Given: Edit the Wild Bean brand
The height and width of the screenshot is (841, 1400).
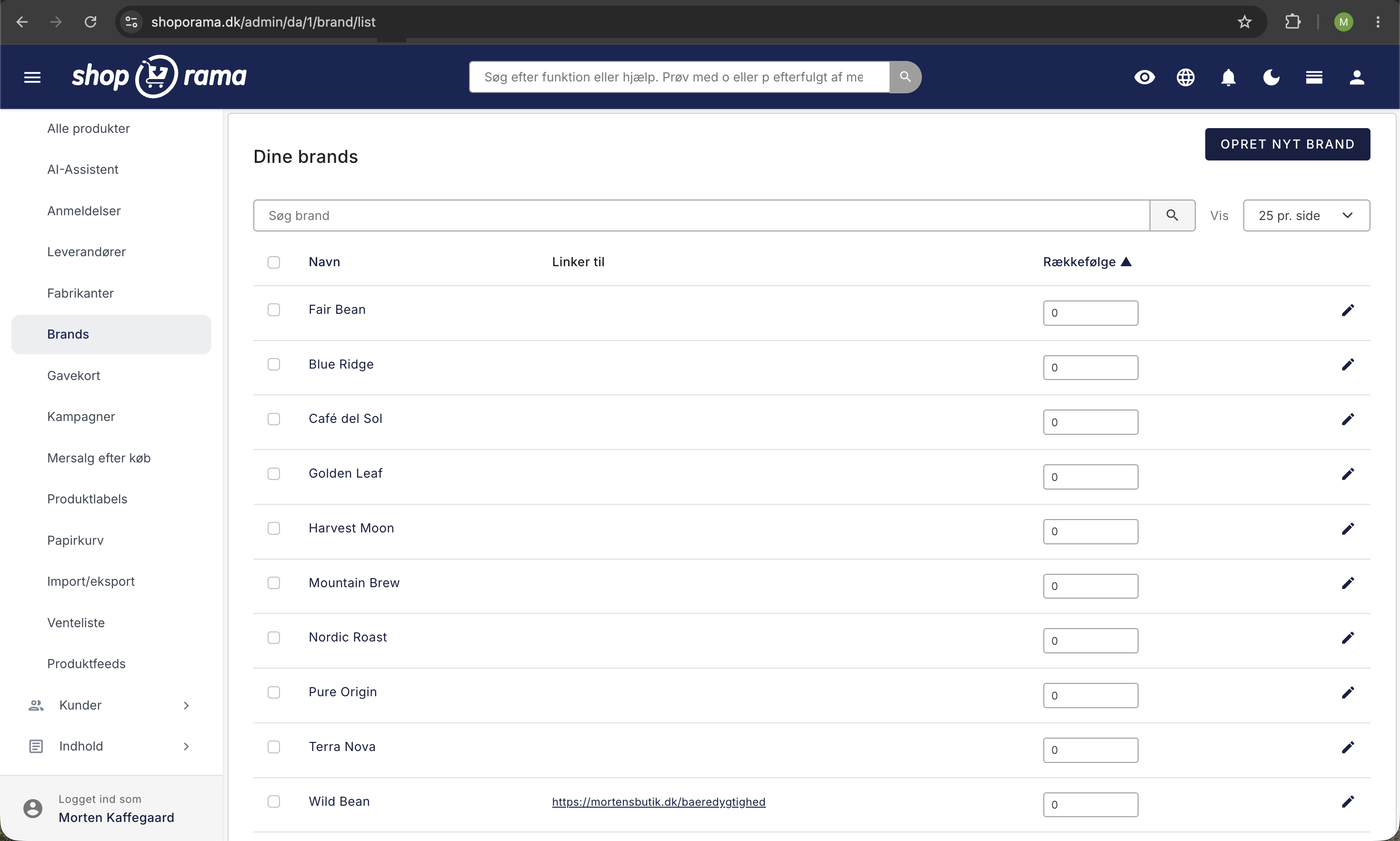Looking at the screenshot, I should click(1348, 801).
